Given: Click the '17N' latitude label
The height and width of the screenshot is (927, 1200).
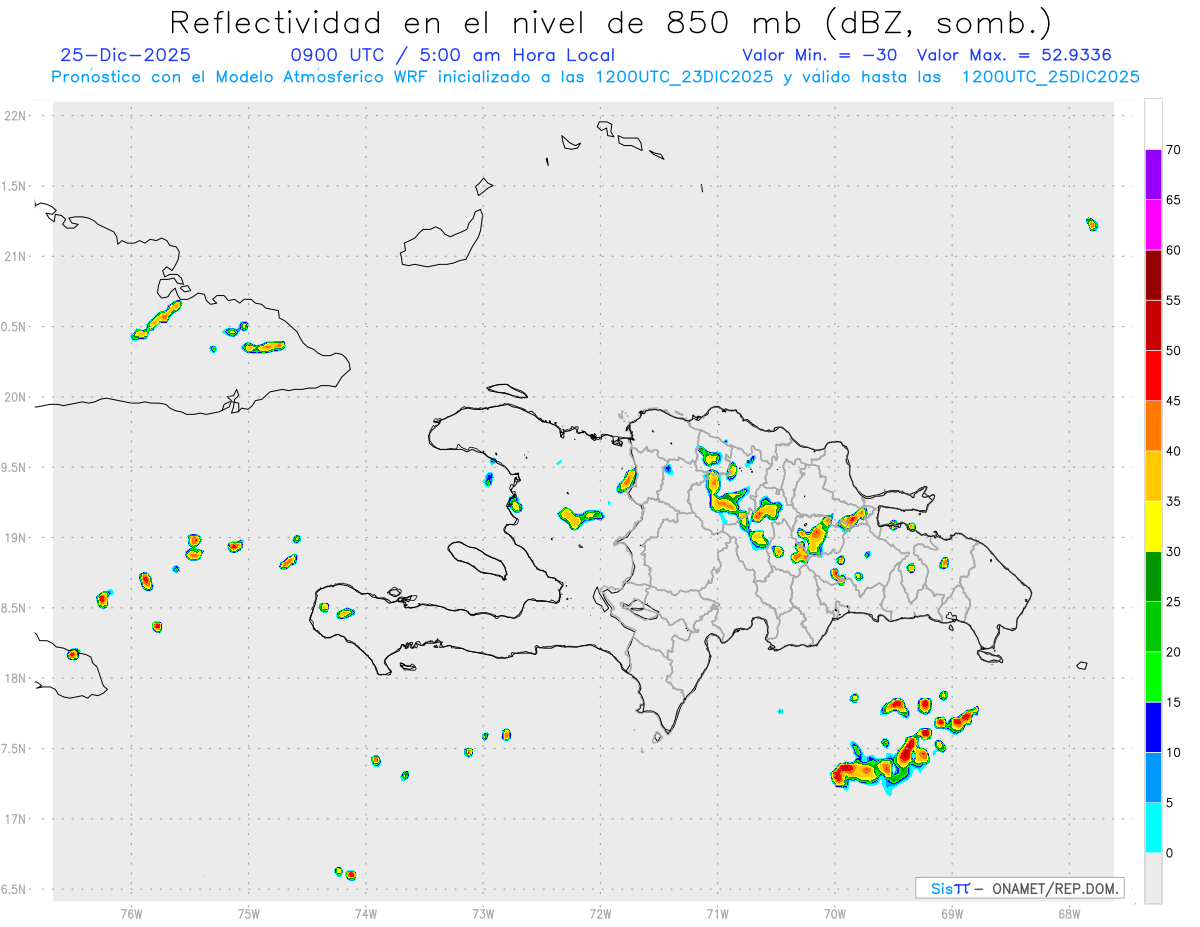Looking at the screenshot, I should pos(17,819).
